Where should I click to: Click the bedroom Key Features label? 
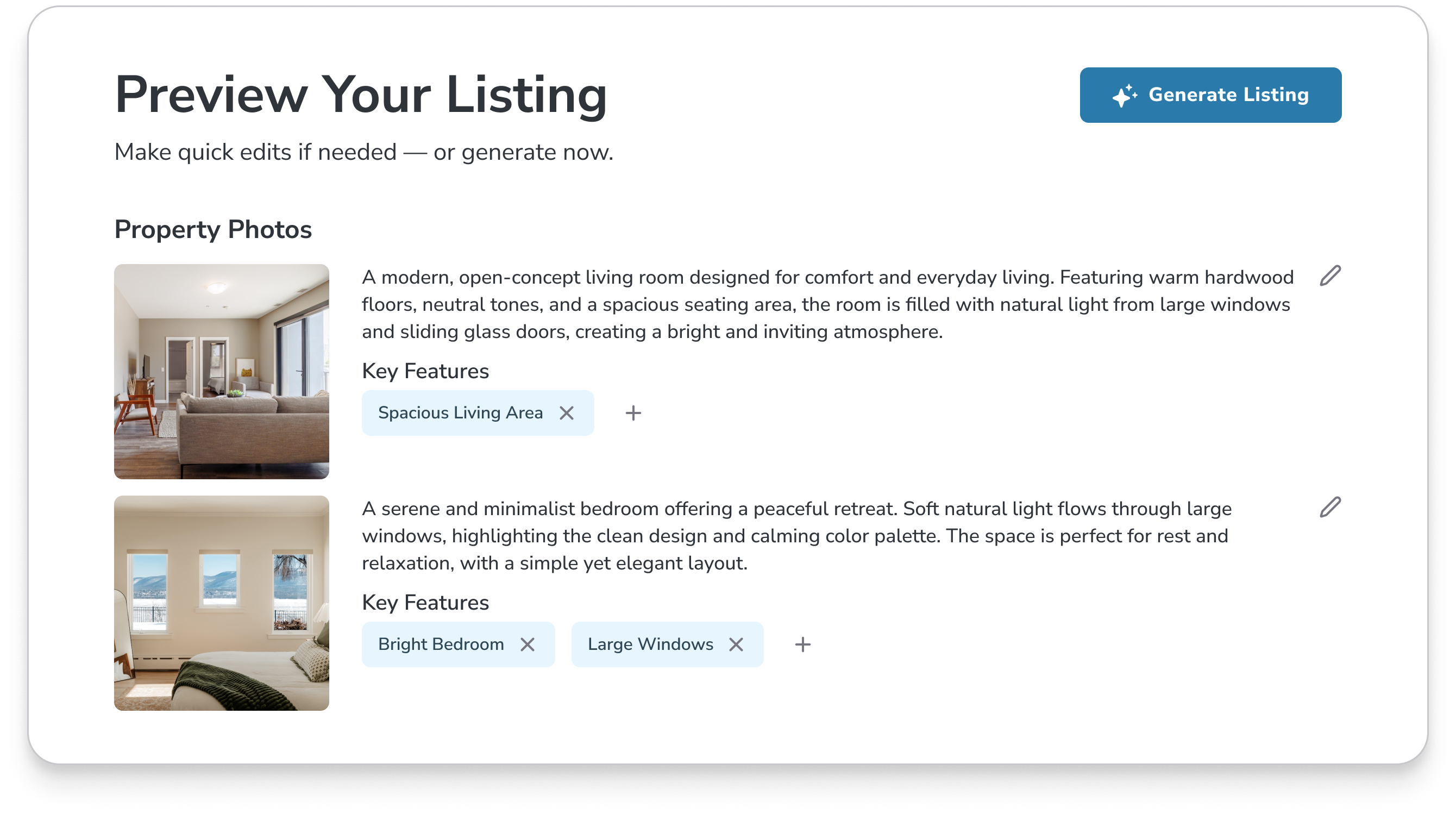425,603
